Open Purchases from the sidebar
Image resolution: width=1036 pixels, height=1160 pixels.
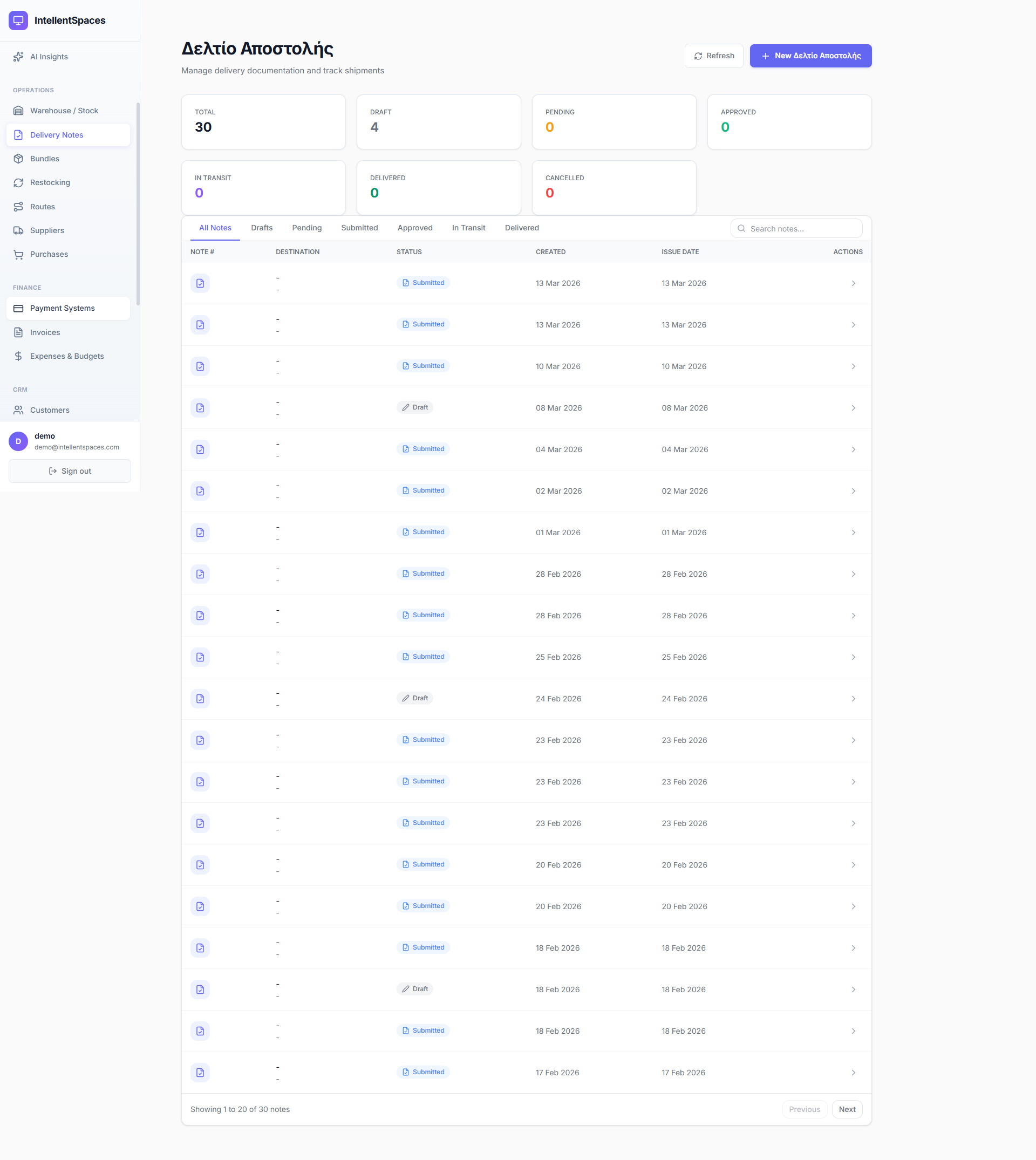tap(69, 255)
